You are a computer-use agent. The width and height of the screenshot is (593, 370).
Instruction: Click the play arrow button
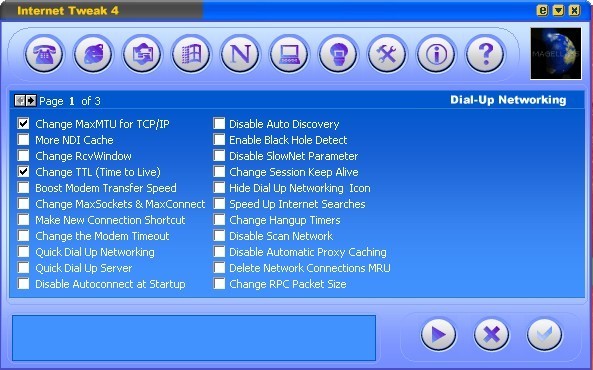point(438,334)
